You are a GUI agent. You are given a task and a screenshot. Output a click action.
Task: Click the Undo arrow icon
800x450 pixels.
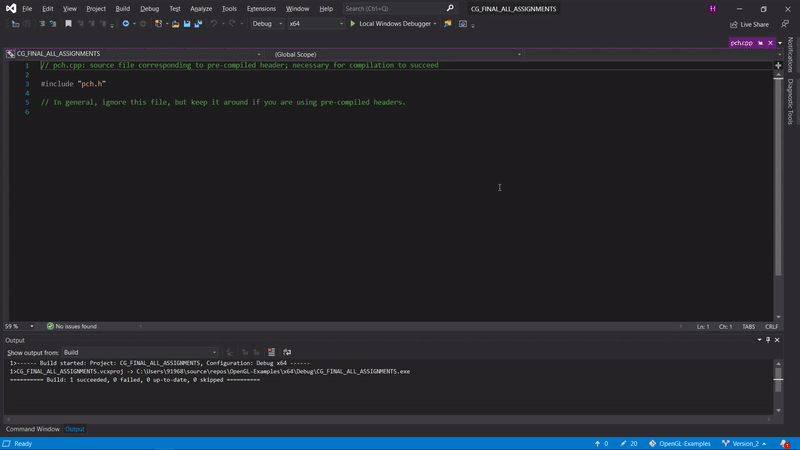(x=213, y=24)
